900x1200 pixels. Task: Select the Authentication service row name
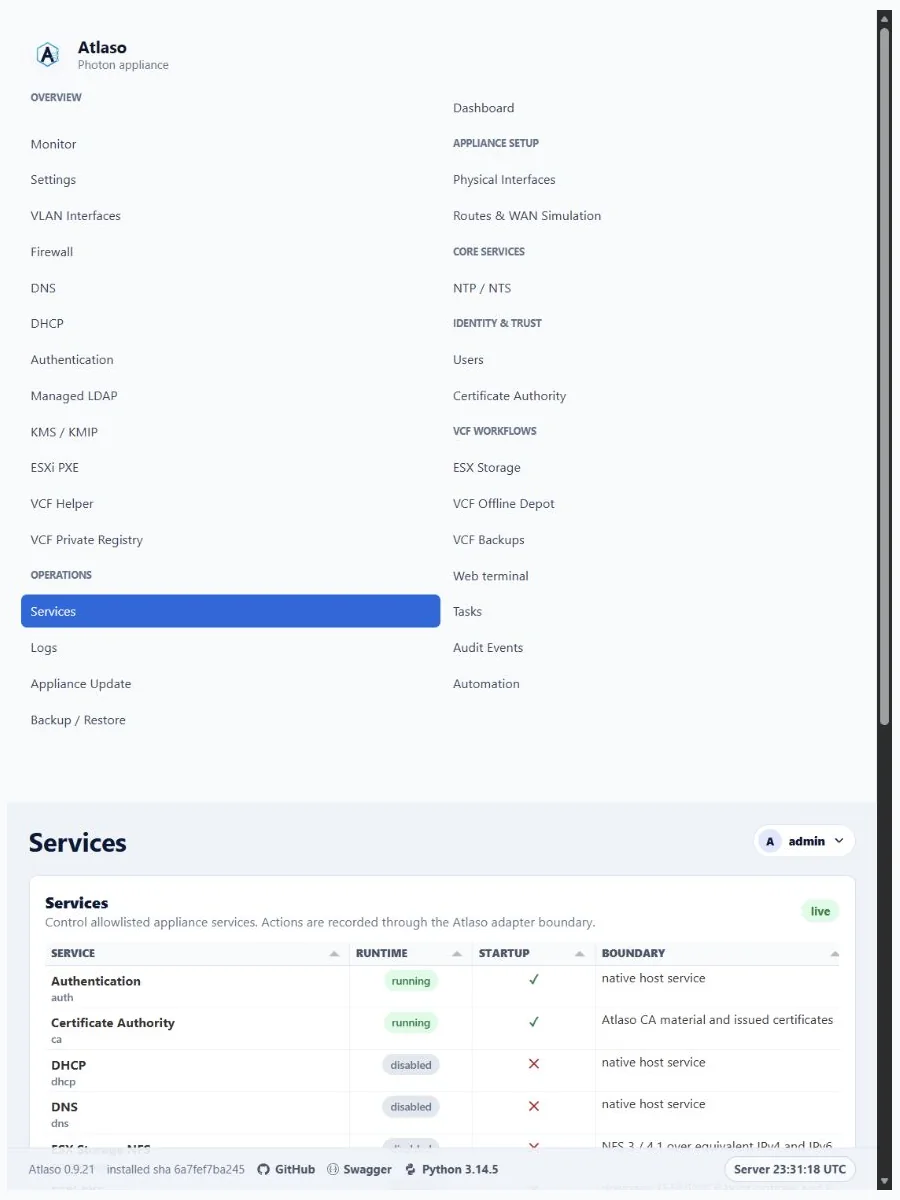[96, 981]
